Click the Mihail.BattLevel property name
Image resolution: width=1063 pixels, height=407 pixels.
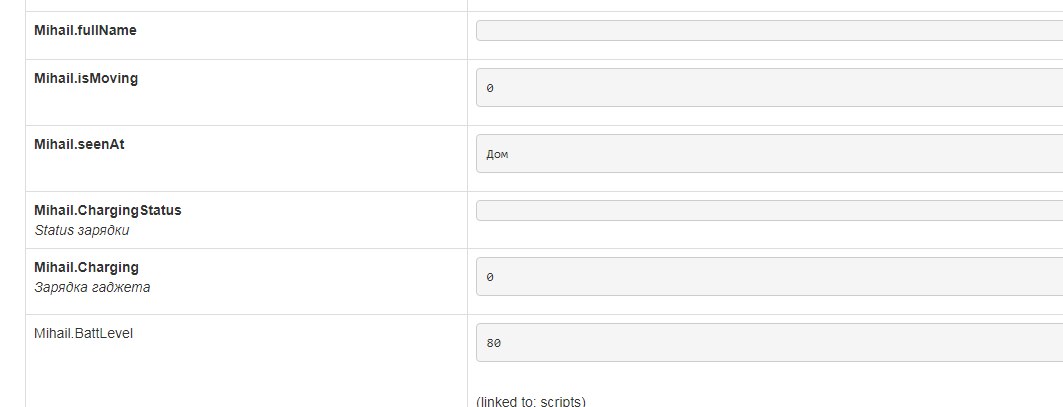point(83,334)
